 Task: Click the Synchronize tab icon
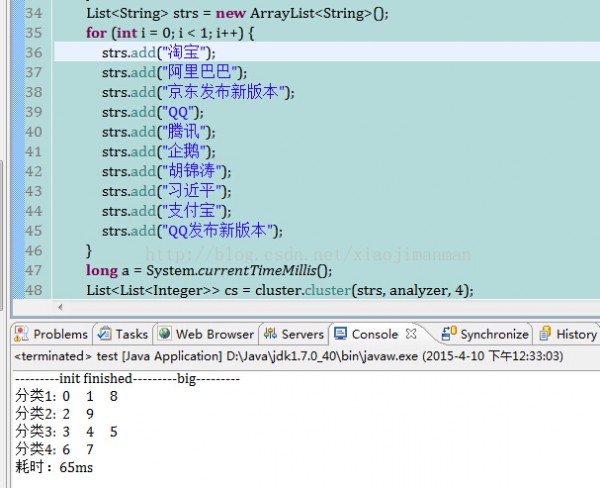click(449, 333)
